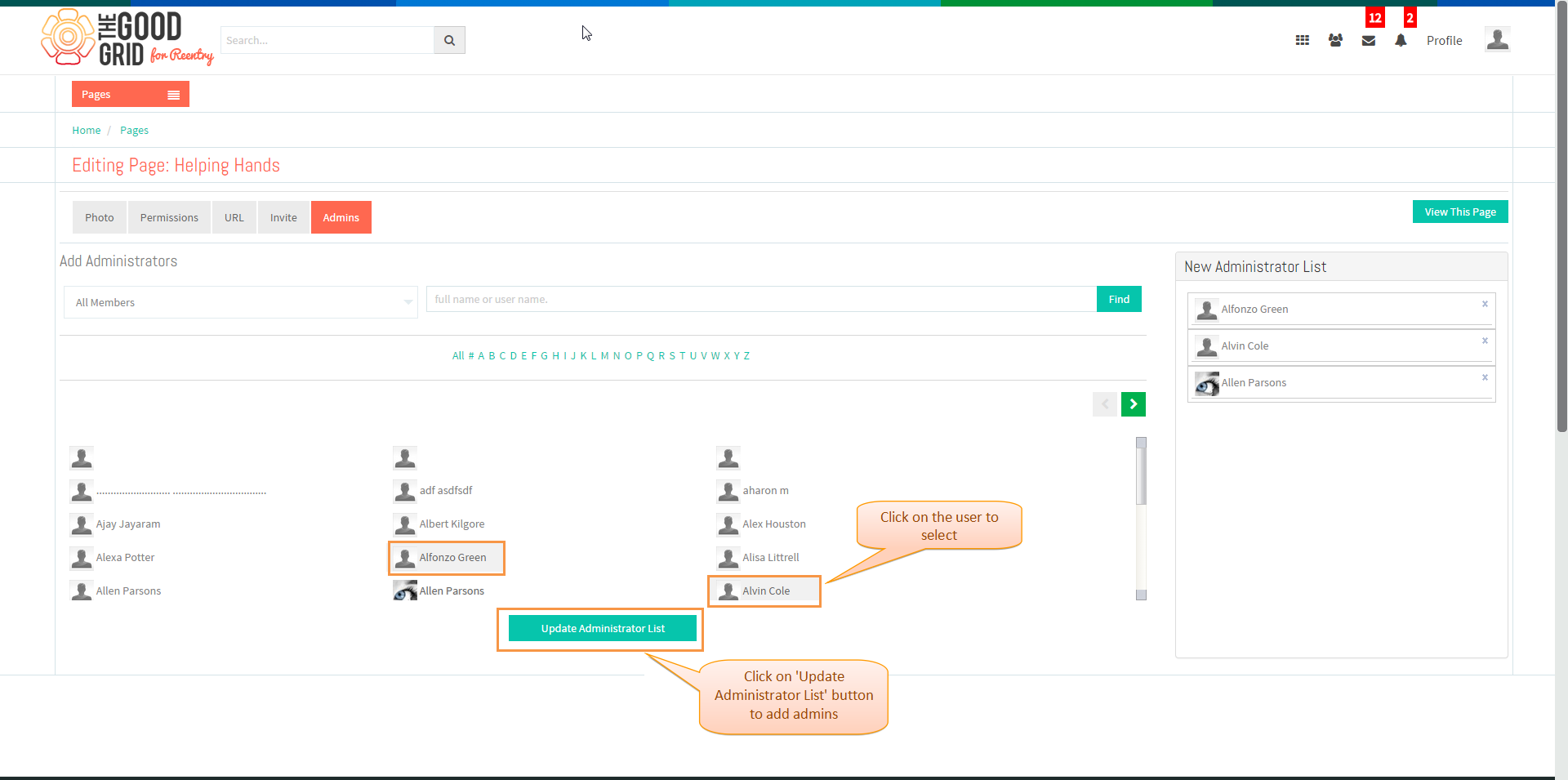Expand the All Members dropdown
Viewport: 1568px width, 780px height.
tap(241, 302)
